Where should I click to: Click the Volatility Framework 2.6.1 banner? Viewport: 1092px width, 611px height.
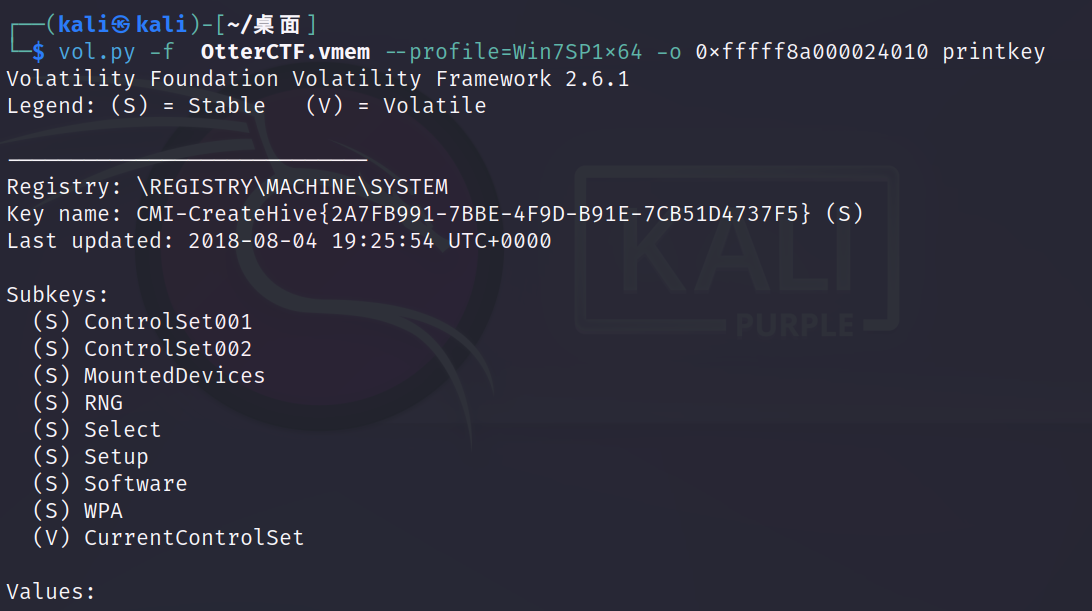click(318, 79)
